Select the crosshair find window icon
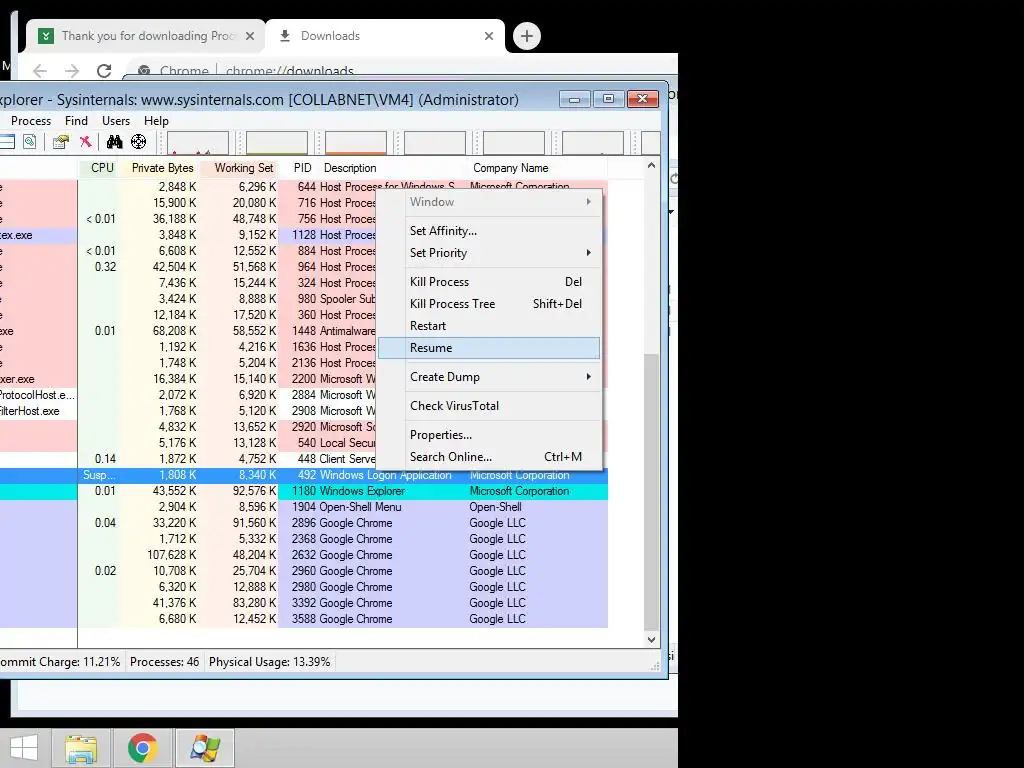1024x768 pixels. pos(138,142)
